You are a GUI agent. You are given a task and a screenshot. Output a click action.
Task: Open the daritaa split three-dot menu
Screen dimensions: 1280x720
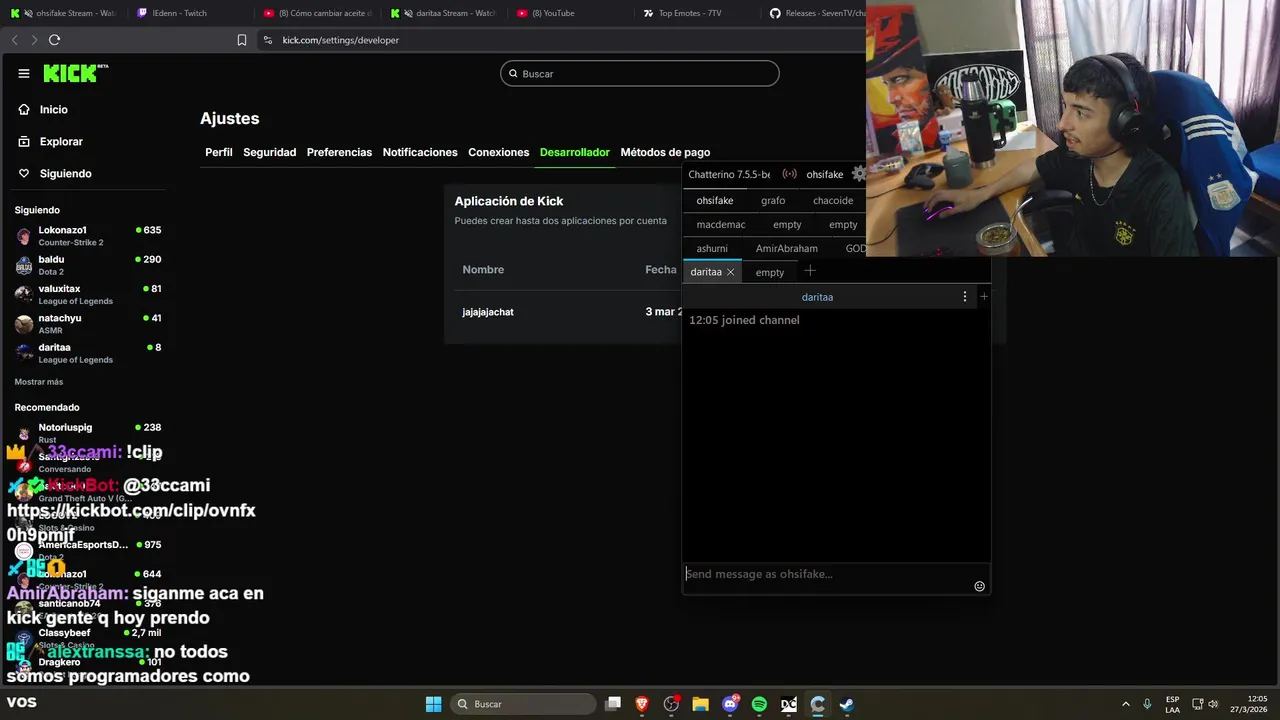pos(965,297)
